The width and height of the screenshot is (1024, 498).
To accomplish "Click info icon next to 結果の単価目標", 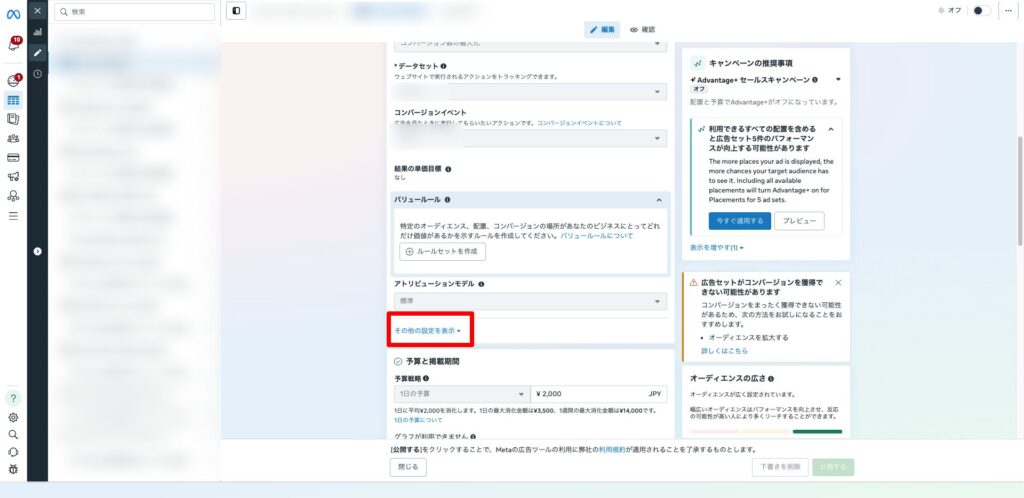I will (x=448, y=169).
